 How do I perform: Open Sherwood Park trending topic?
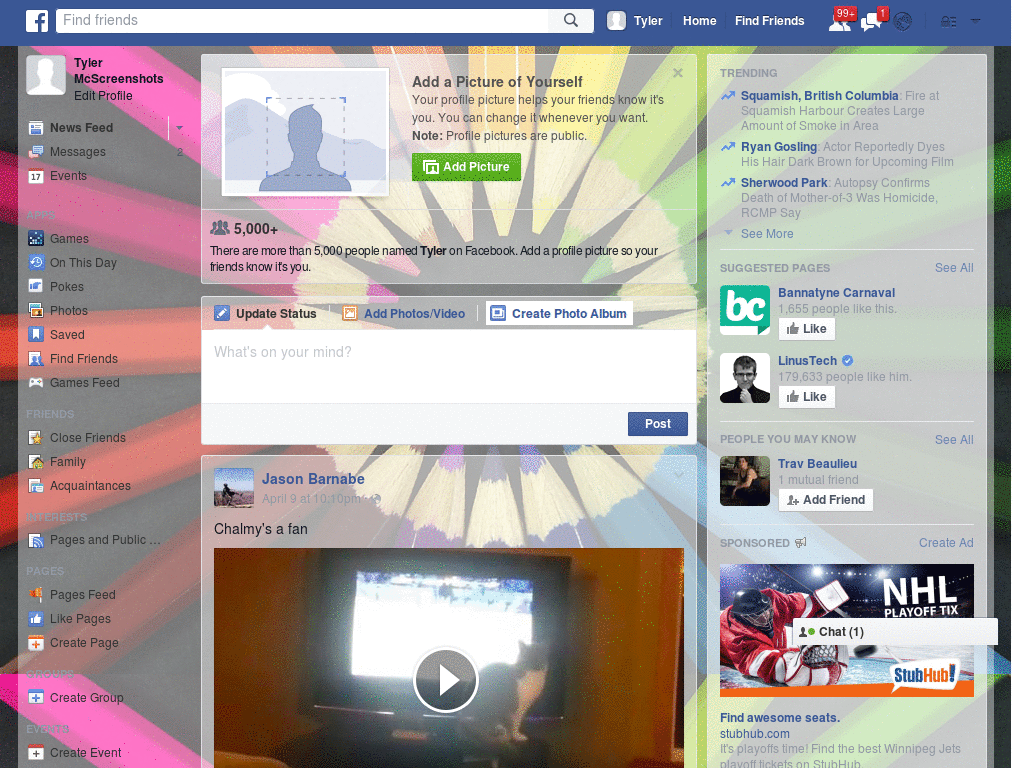point(784,182)
